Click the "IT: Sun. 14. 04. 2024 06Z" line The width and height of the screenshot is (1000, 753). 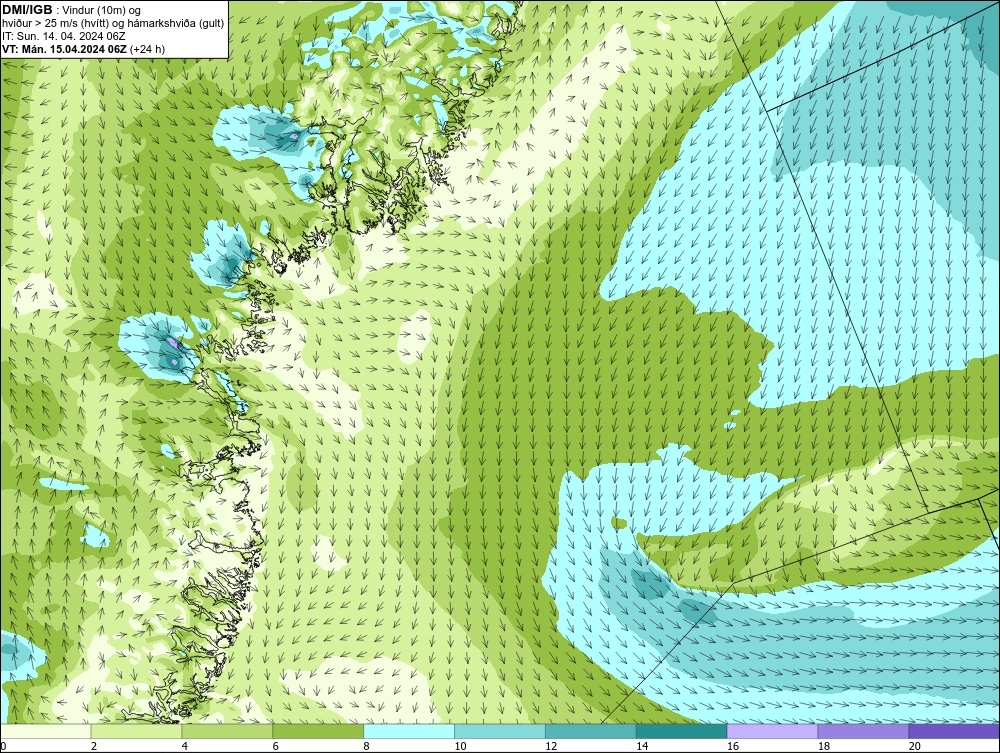64,36
